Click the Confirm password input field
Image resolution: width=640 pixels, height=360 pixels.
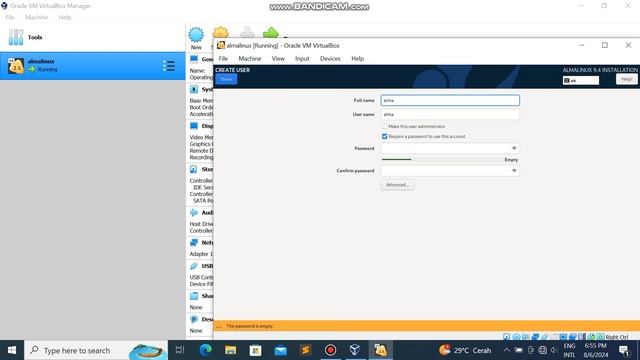(450, 171)
